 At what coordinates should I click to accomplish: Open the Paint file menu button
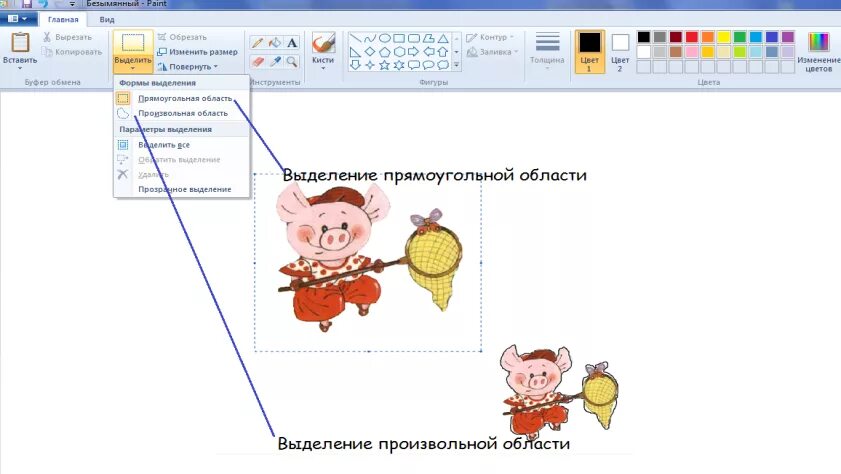(x=18, y=19)
